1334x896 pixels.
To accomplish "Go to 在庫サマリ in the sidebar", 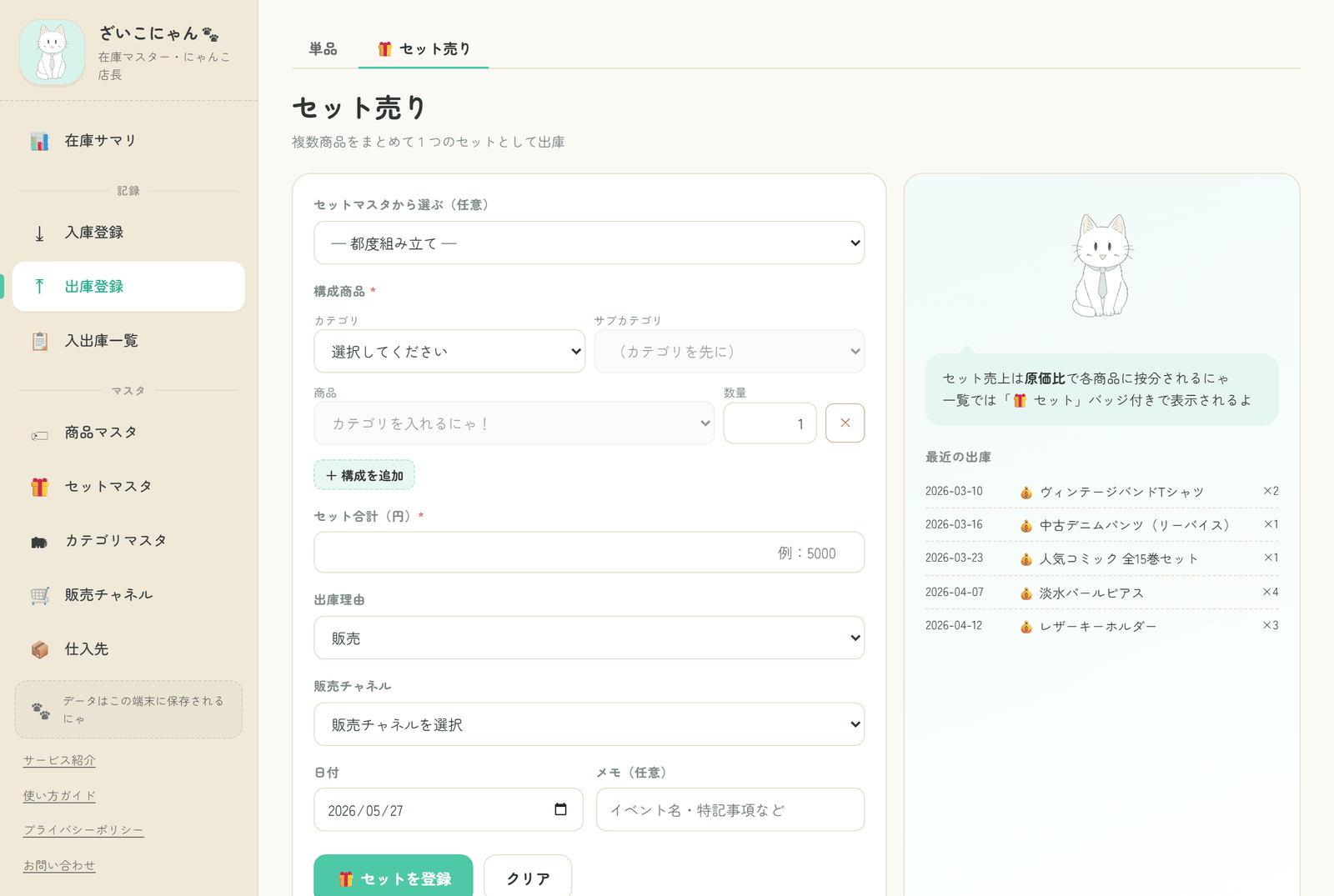I will 128,141.
